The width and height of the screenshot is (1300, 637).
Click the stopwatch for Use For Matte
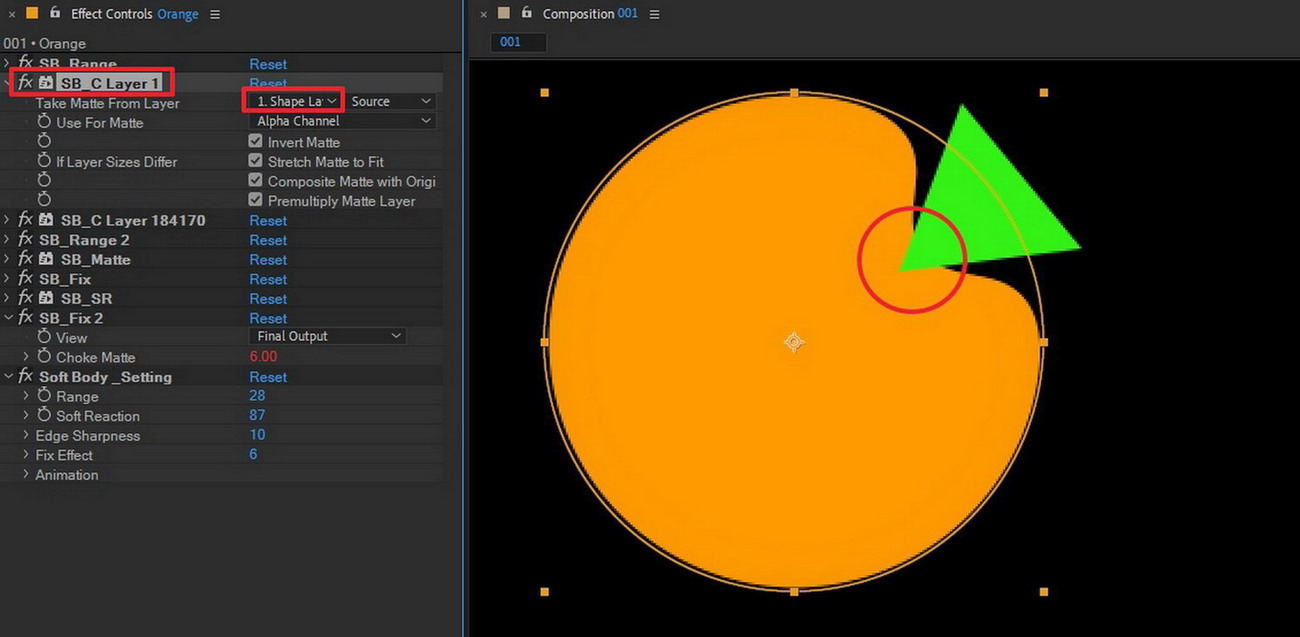(44, 122)
